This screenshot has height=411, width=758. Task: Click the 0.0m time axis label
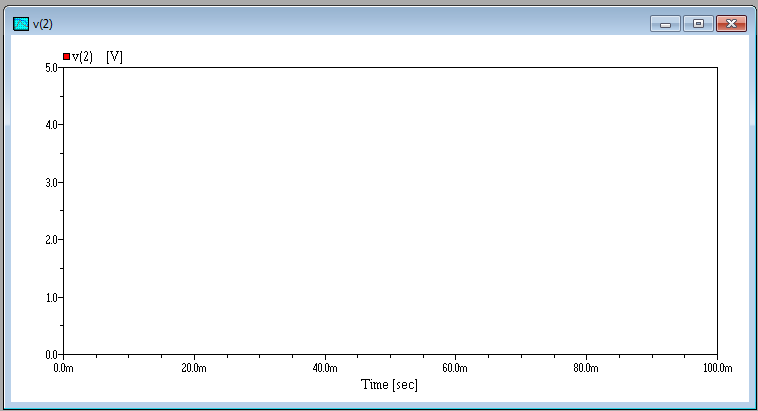click(63, 368)
